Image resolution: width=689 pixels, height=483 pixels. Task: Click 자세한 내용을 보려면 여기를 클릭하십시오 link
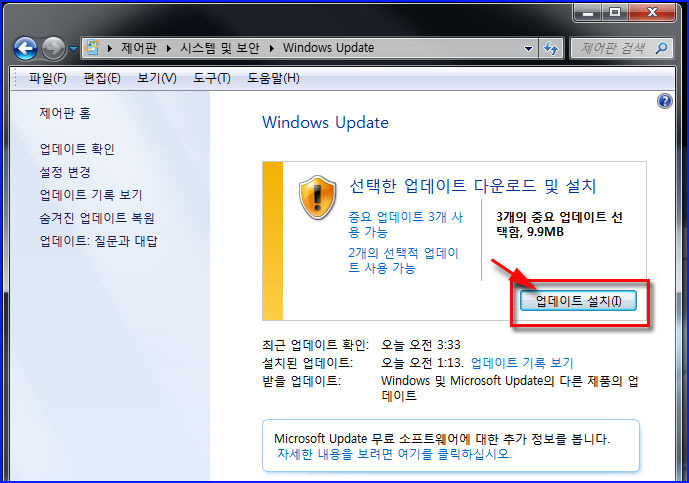pyautogui.click(x=395, y=454)
